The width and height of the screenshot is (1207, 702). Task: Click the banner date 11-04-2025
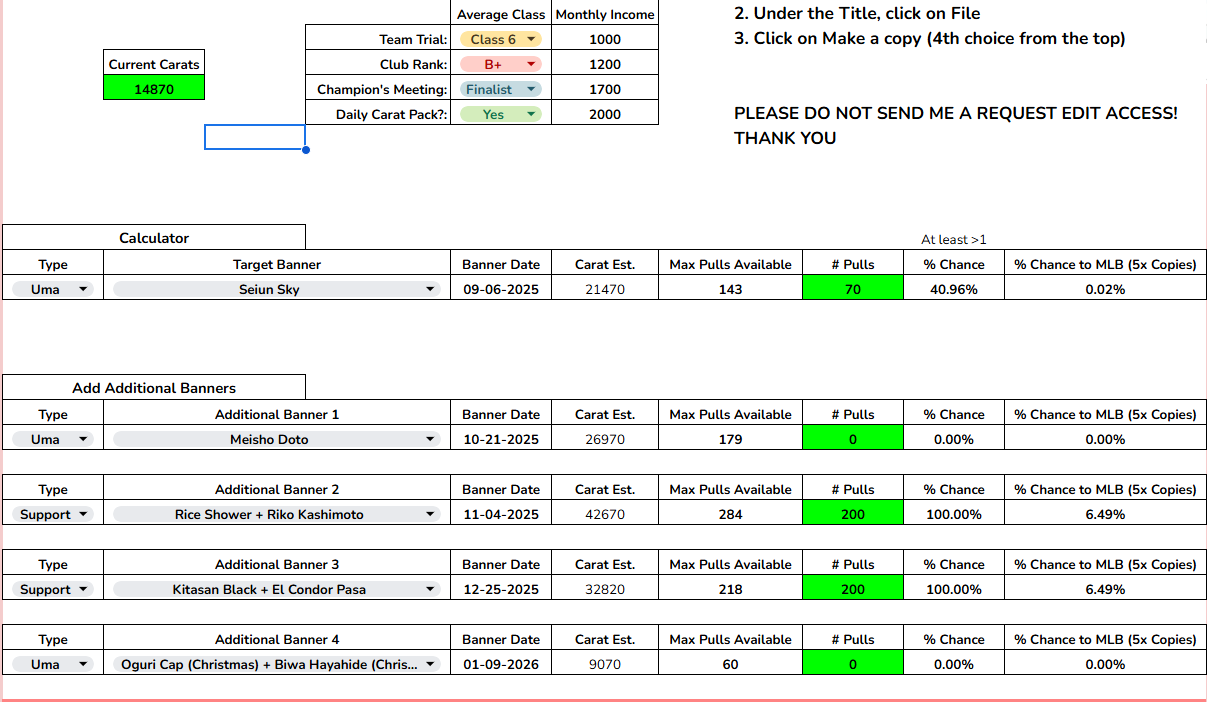tap(501, 514)
